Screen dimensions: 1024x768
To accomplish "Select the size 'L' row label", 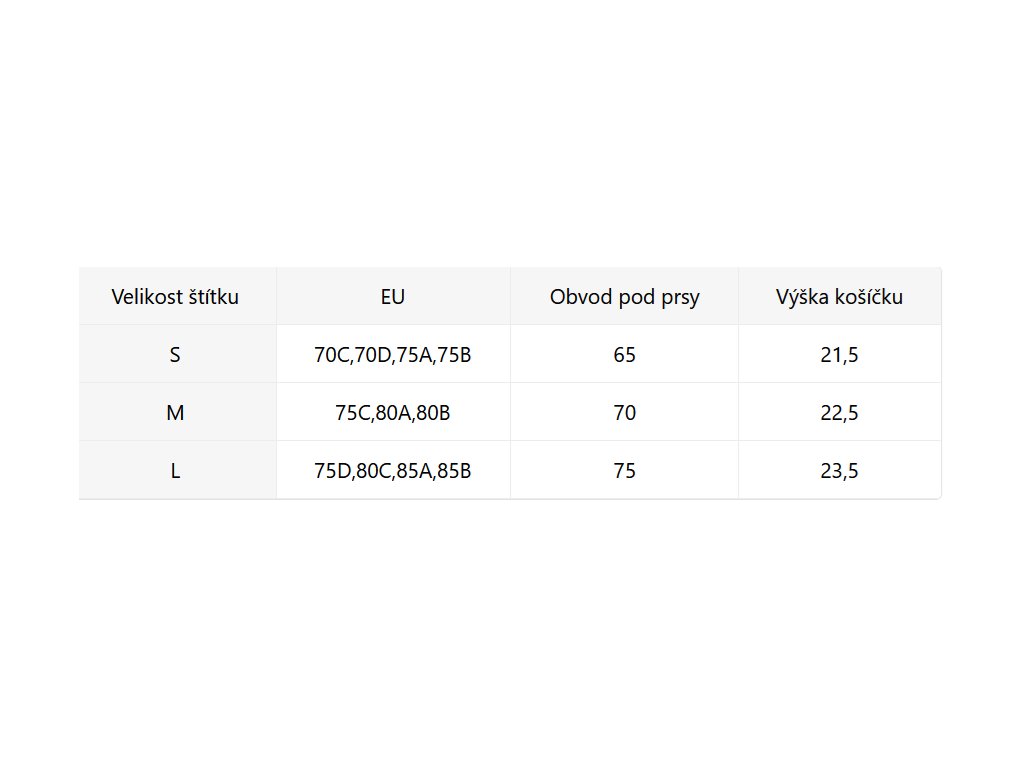I will point(176,471).
